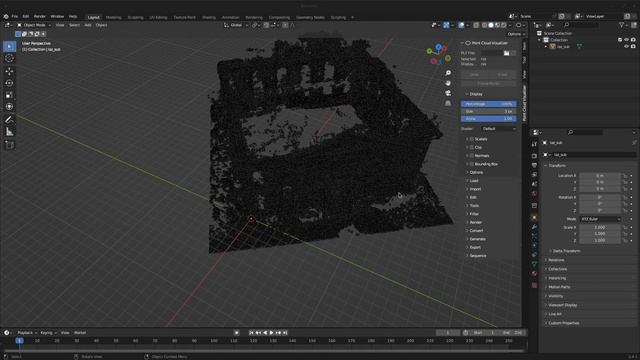Toggle render camera icon for Collection
640x360 pixels.
(633, 40)
